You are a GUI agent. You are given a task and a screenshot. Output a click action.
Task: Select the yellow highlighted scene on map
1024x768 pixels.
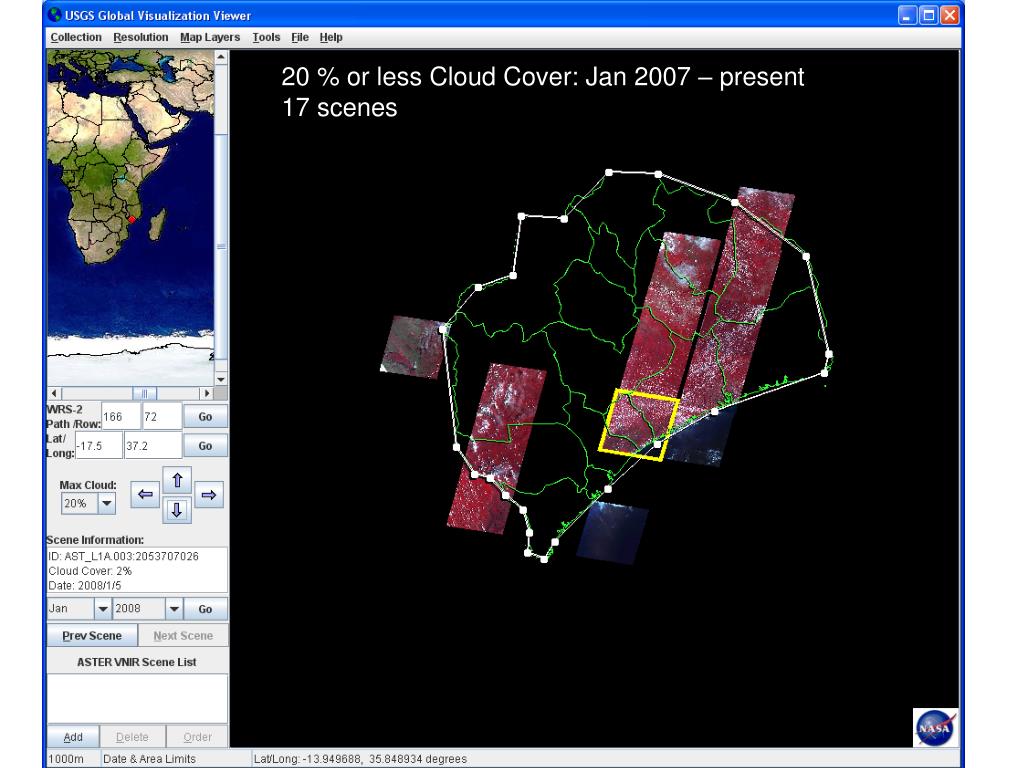click(x=639, y=426)
